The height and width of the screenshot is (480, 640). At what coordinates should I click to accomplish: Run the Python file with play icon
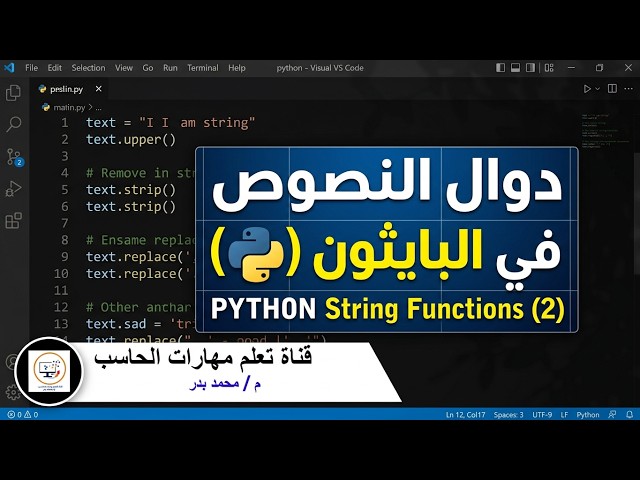tap(587, 89)
